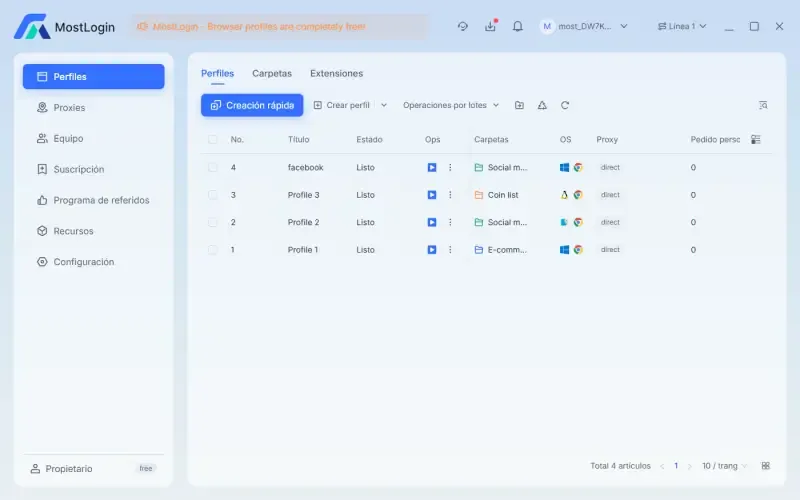800x500 pixels.
Task: Launch Profile 3 with play icon
Action: tap(432, 195)
